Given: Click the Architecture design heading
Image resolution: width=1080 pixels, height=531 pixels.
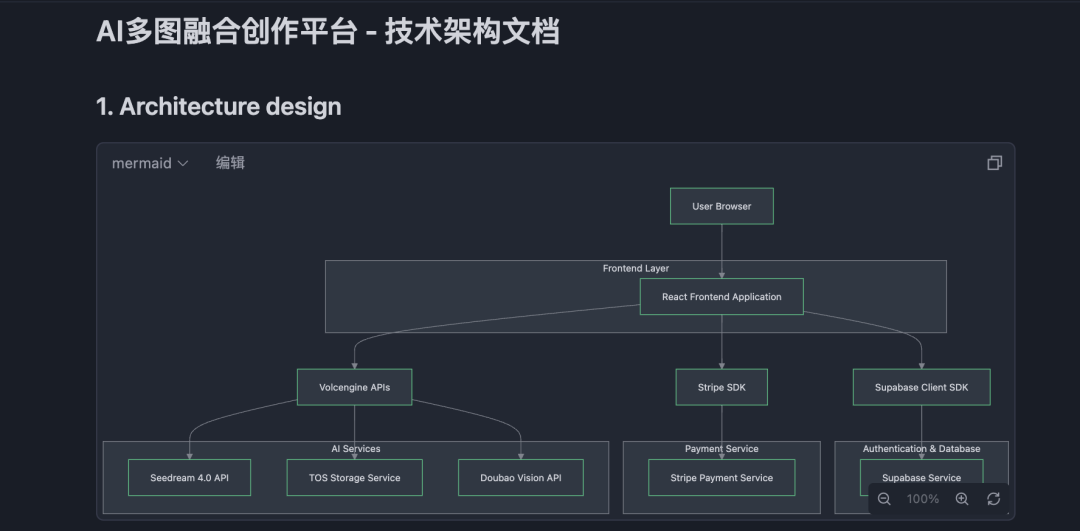Looking at the screenshot, I should coord(219,107).
